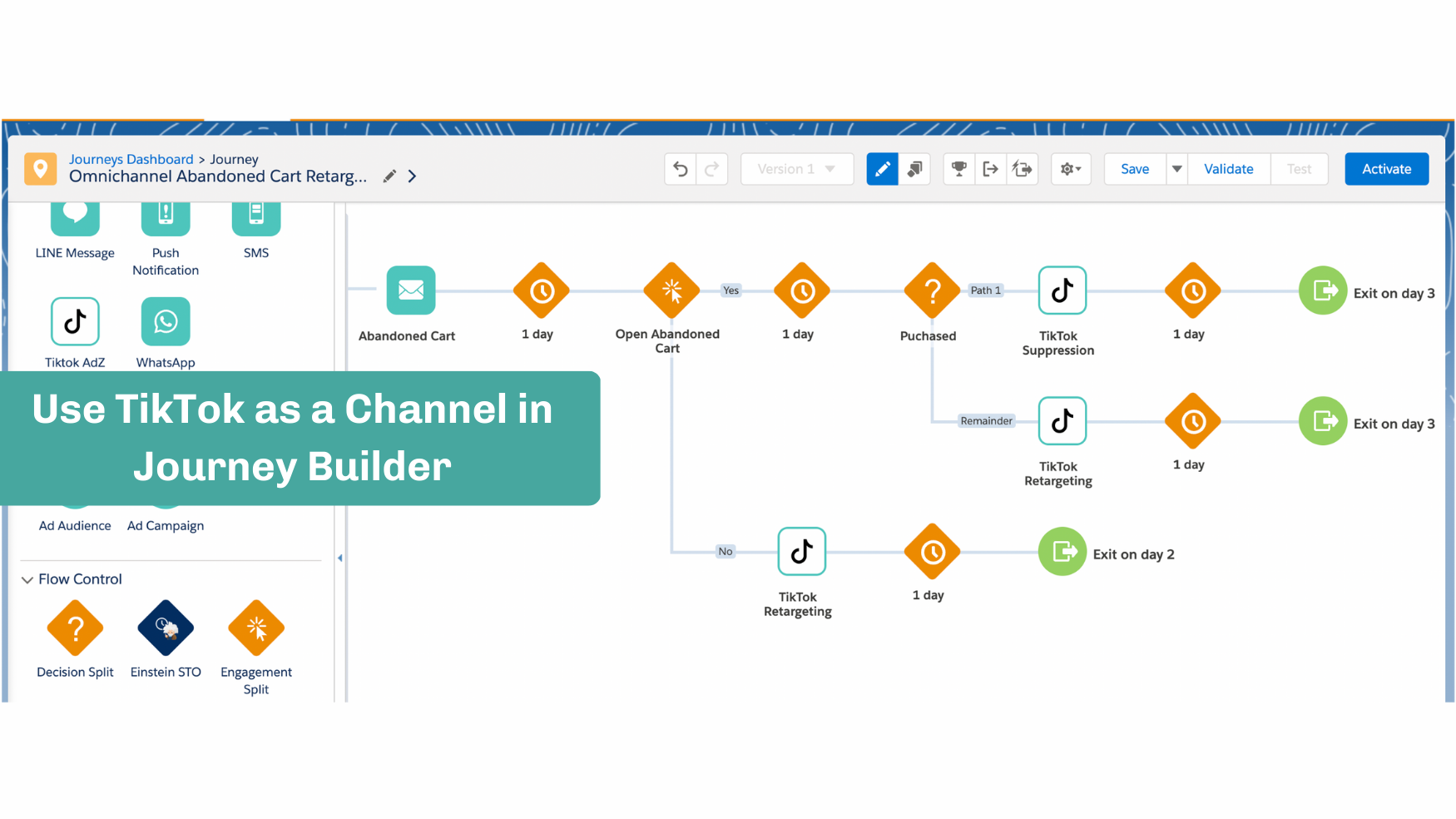1456x819 pixels.
Task: Select the Push Notification activity icon
Action: tap(166, 218)
